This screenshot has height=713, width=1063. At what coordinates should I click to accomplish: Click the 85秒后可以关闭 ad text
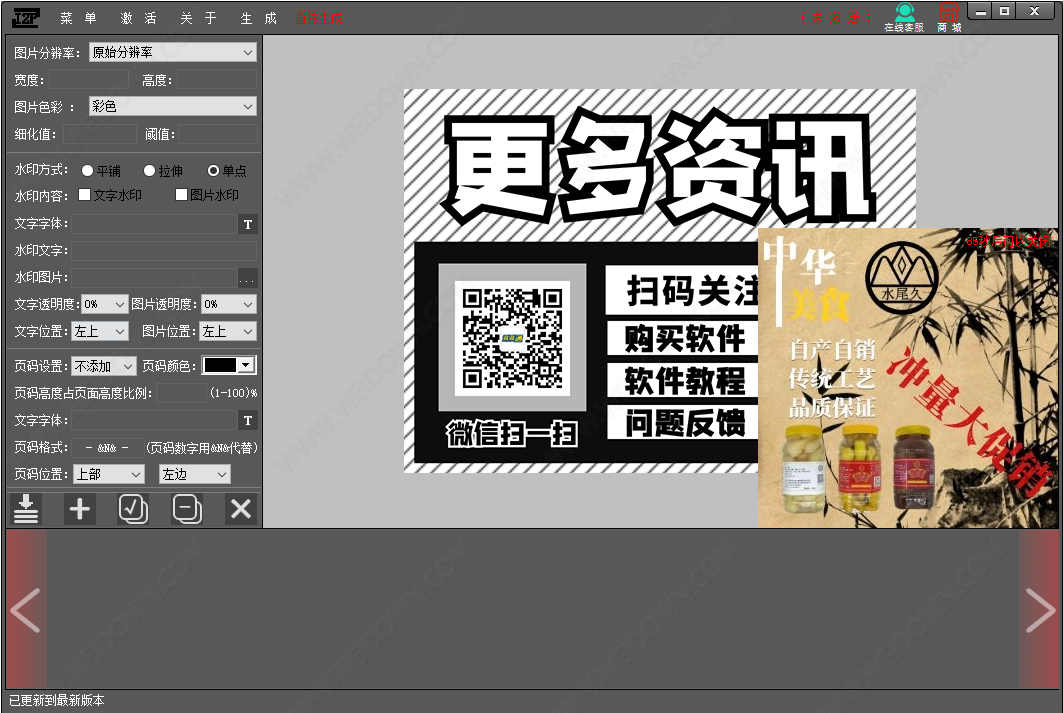(x=1009, y=241)
